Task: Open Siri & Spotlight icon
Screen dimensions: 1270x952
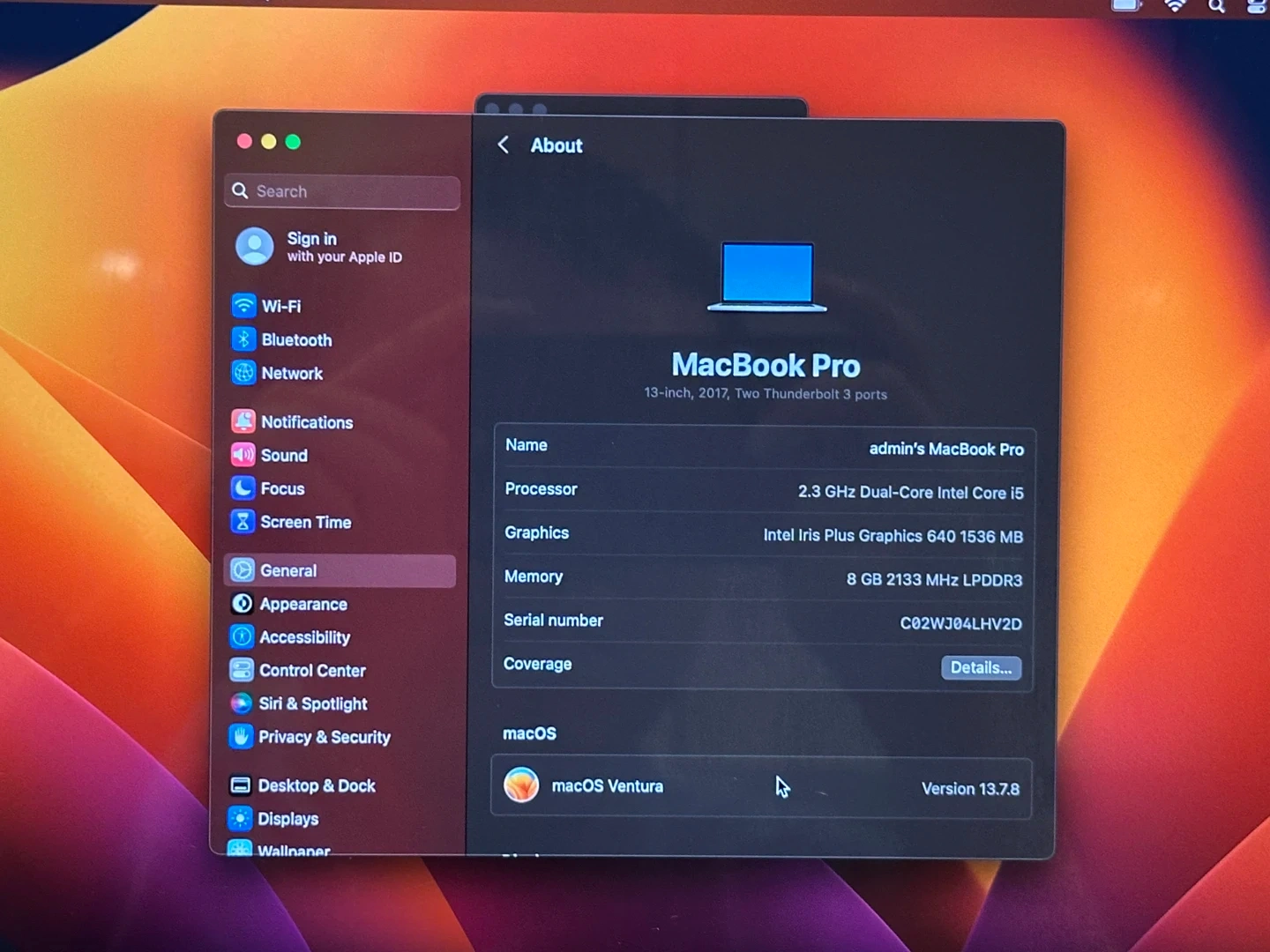Action: tap(241, 703)
